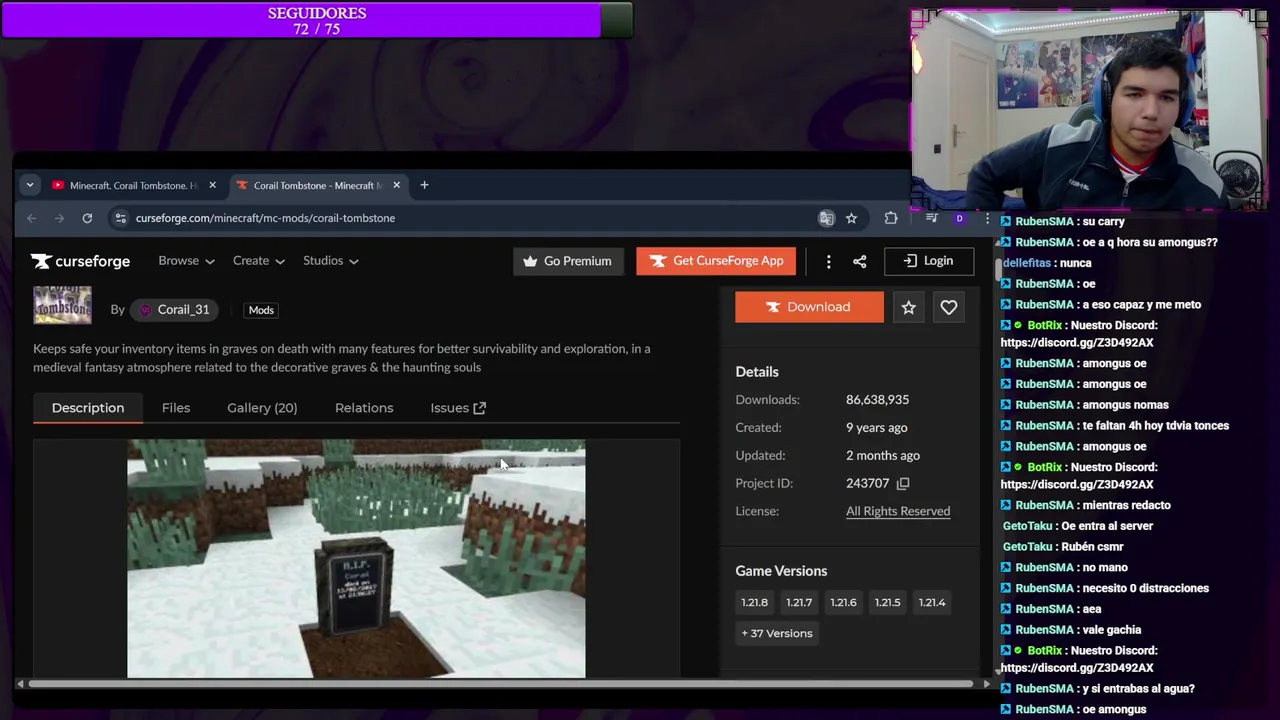
Task: Like the mod with heart icon
Action: [948, 307]
